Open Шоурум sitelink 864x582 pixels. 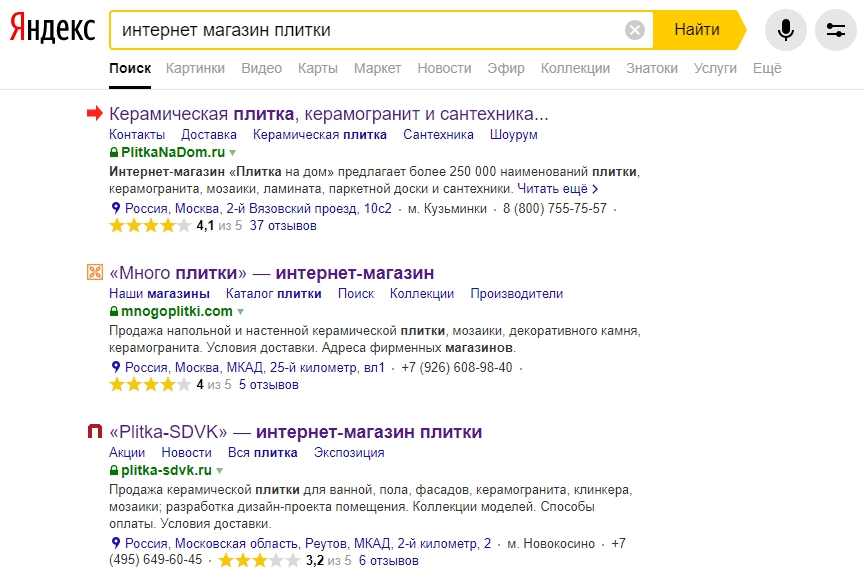(514, 134)
